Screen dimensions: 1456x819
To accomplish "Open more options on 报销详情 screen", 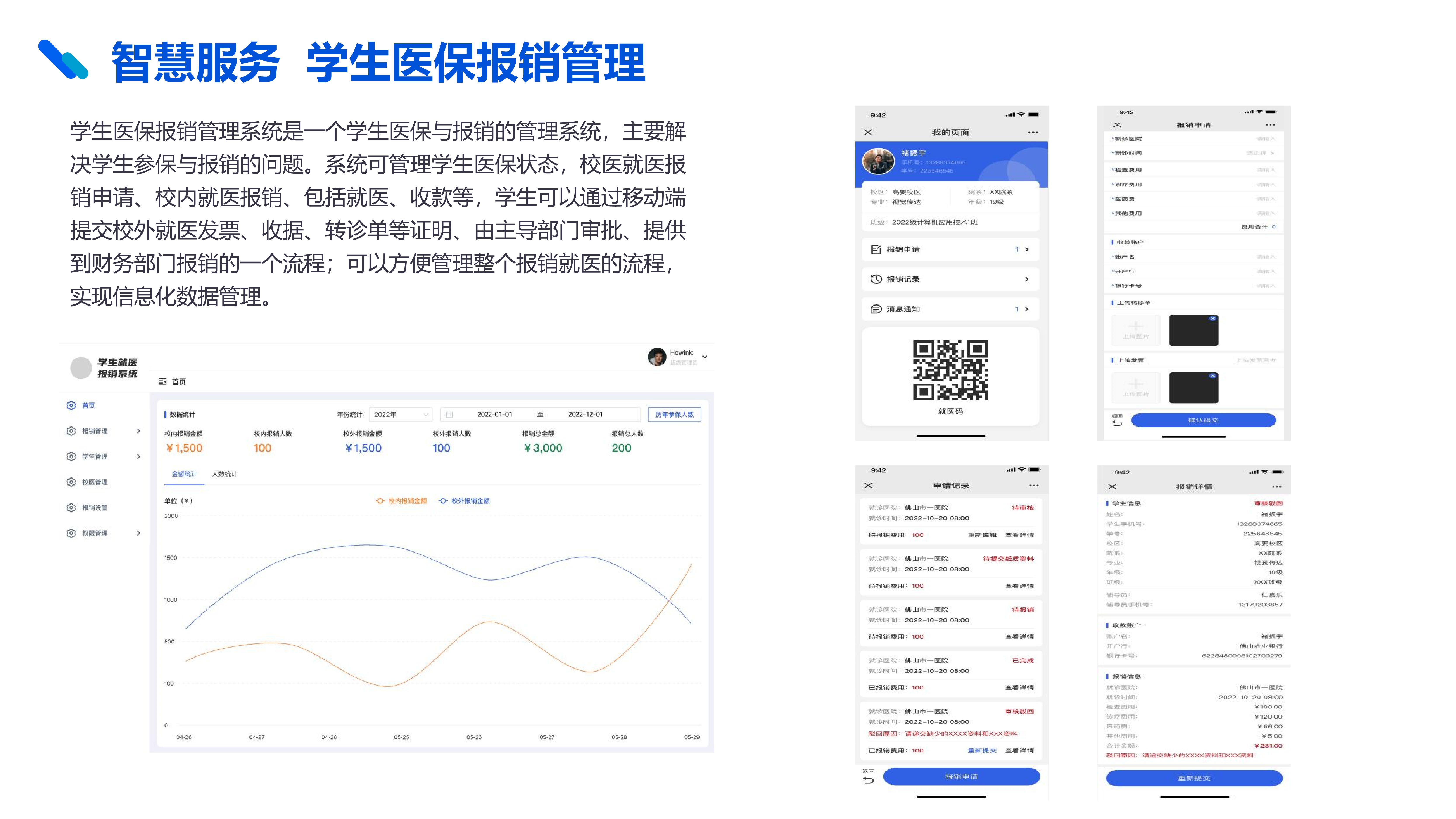I will click(1277, 487).
